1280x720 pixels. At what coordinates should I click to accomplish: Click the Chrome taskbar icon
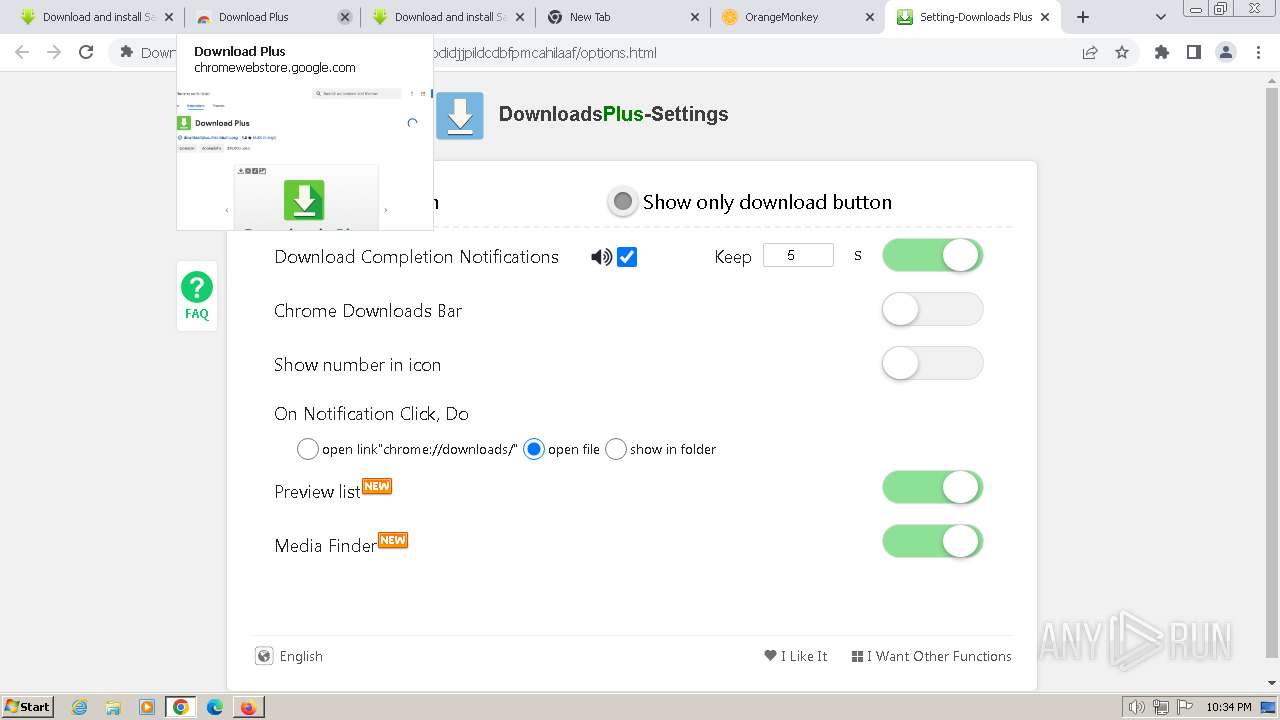180,707
